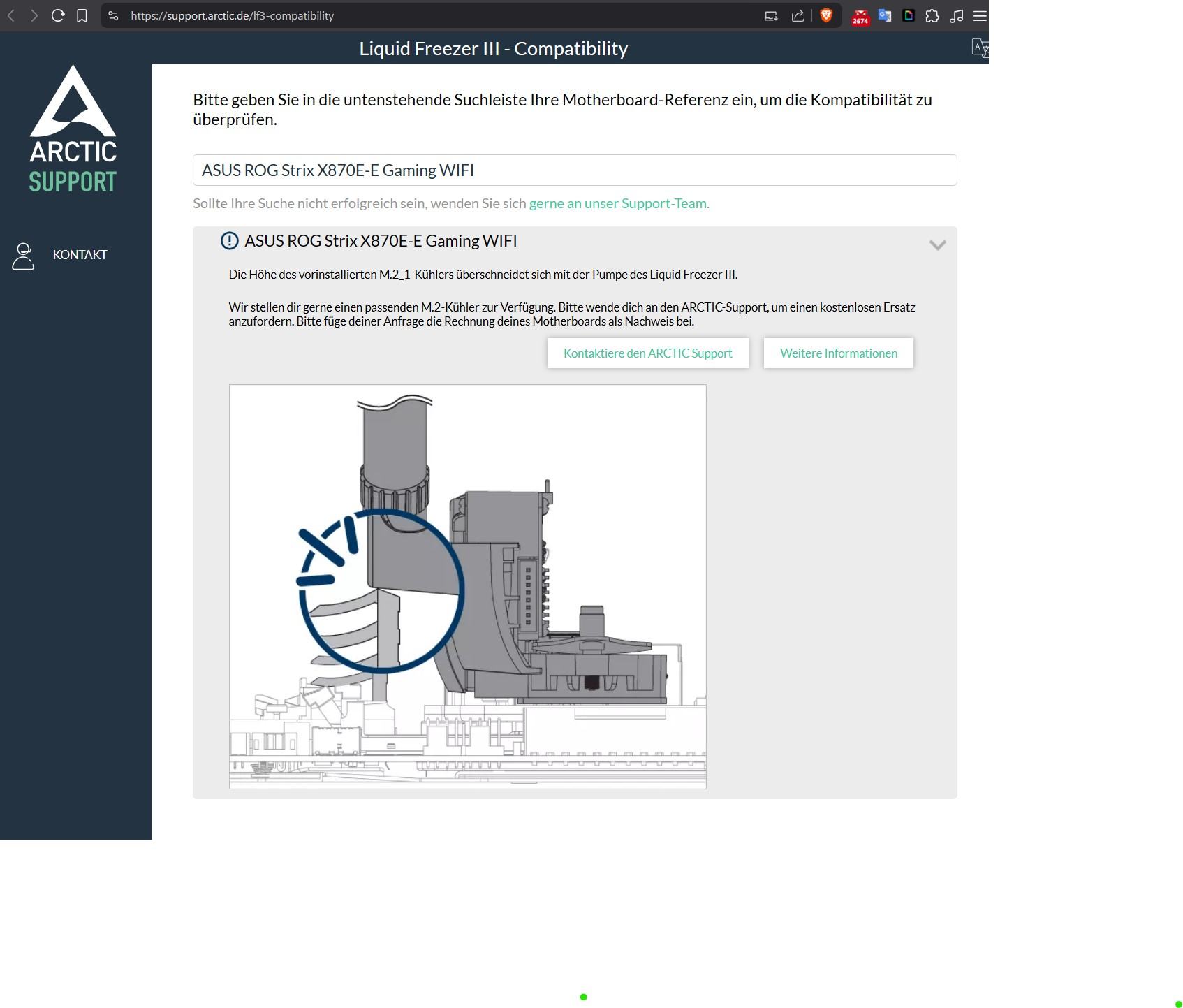Open the KONTAKT sidebar item
The image size is (1183, 1008).
(x=80, y=255)
